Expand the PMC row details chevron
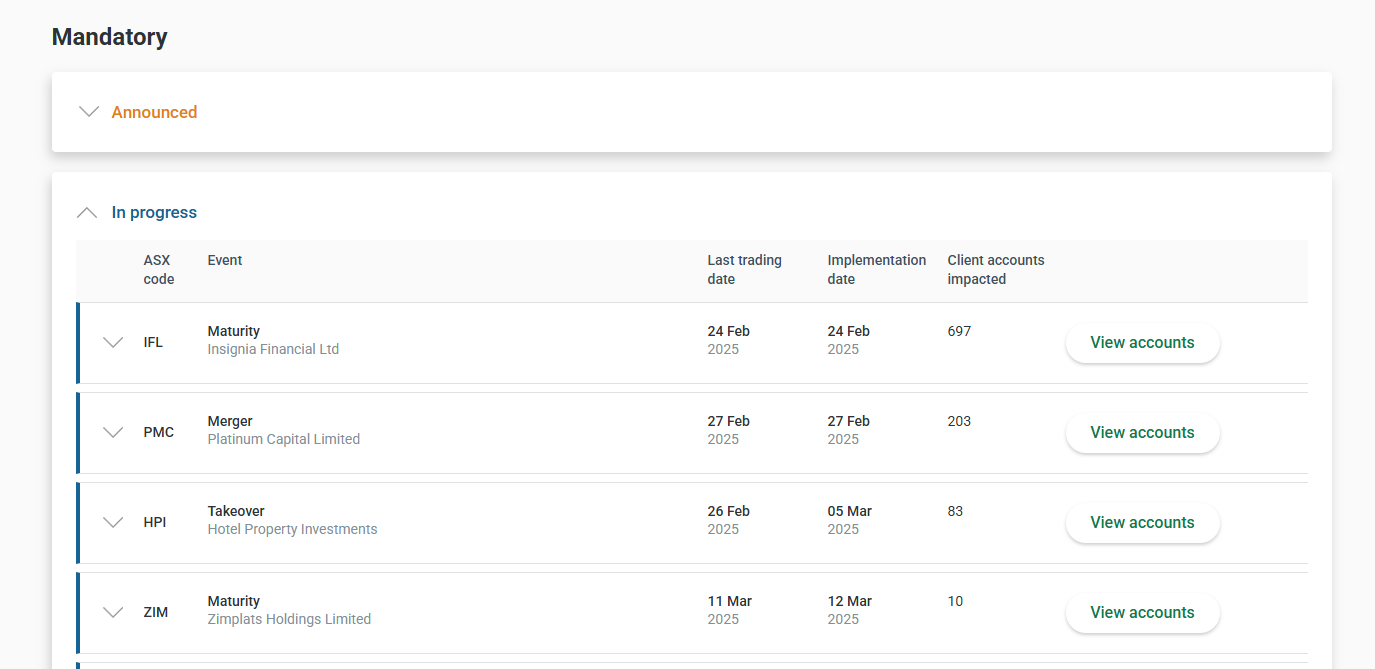This screenshot has height=669, width=1375. pos(113,432)
